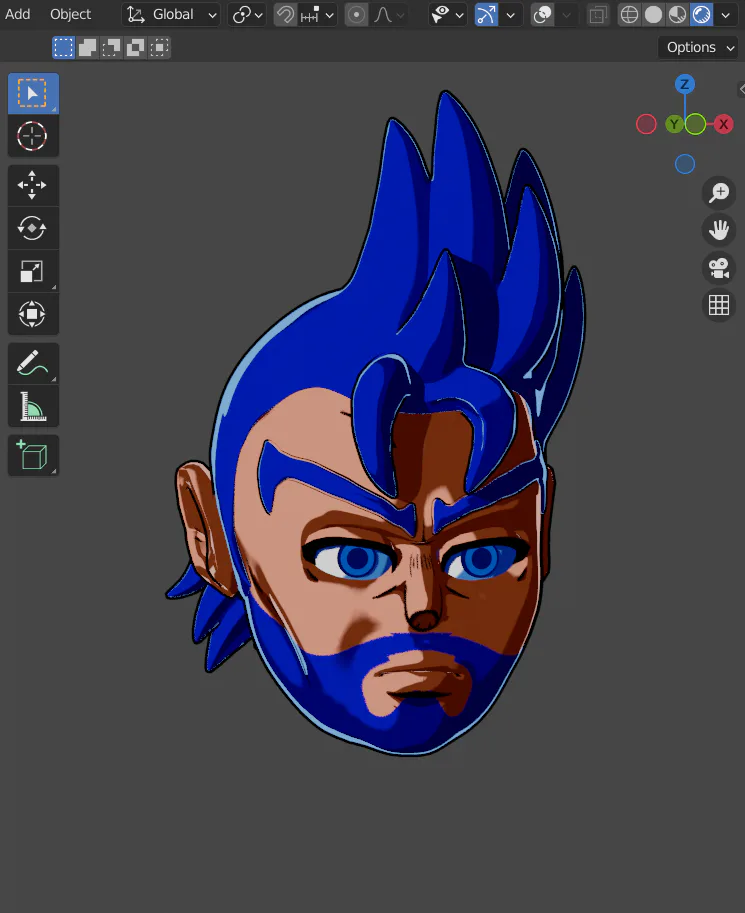745x913 pixels.
Task: Click the unlabeled green circle on gizmo
Action: click(695, 124)
